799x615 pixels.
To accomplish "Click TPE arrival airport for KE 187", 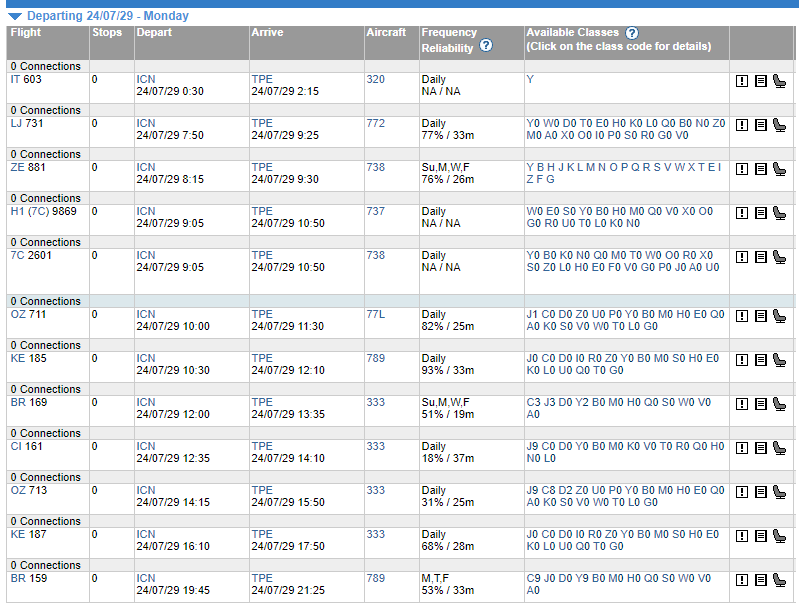I will coord(262,534).
